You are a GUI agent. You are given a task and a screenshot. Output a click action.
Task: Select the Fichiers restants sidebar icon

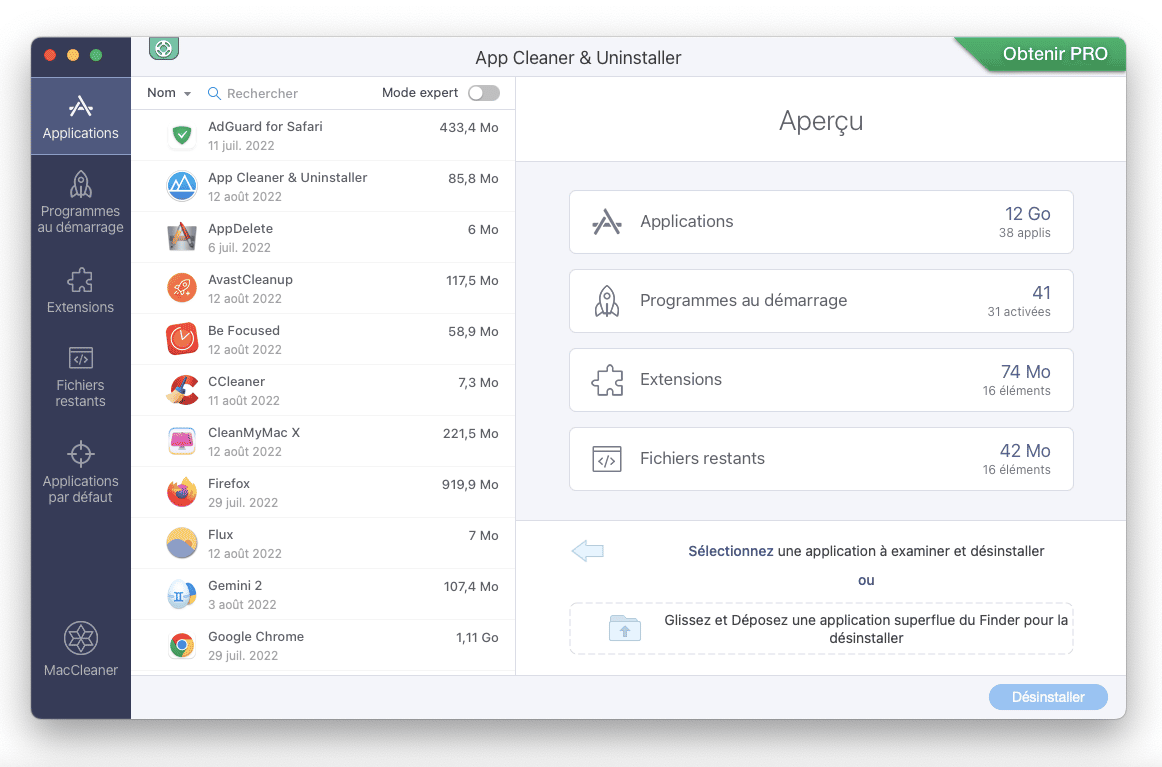(80, 358)
